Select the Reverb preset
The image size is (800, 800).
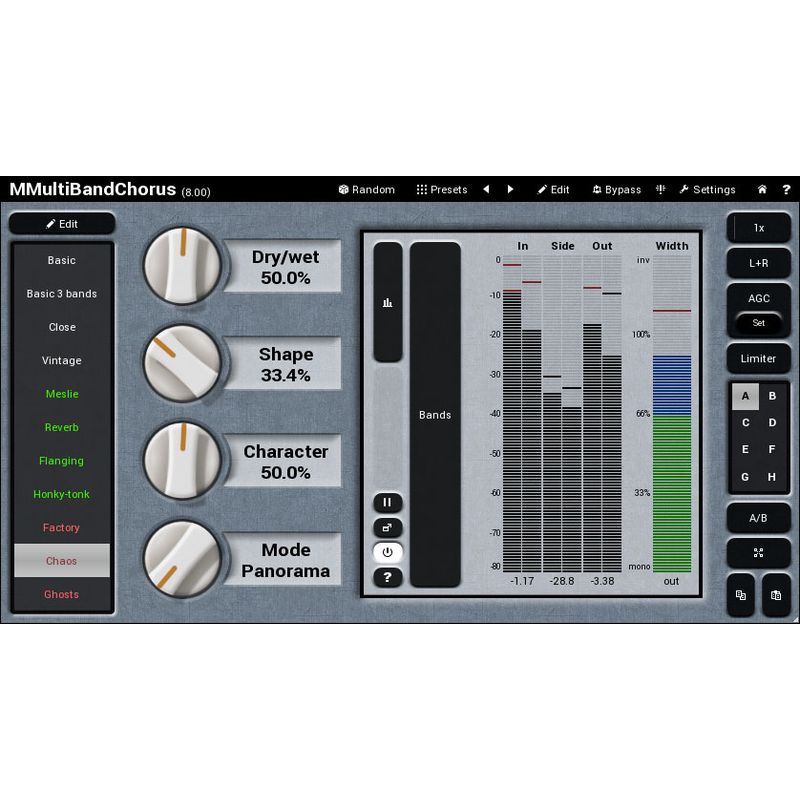click(x=62, y=428)
